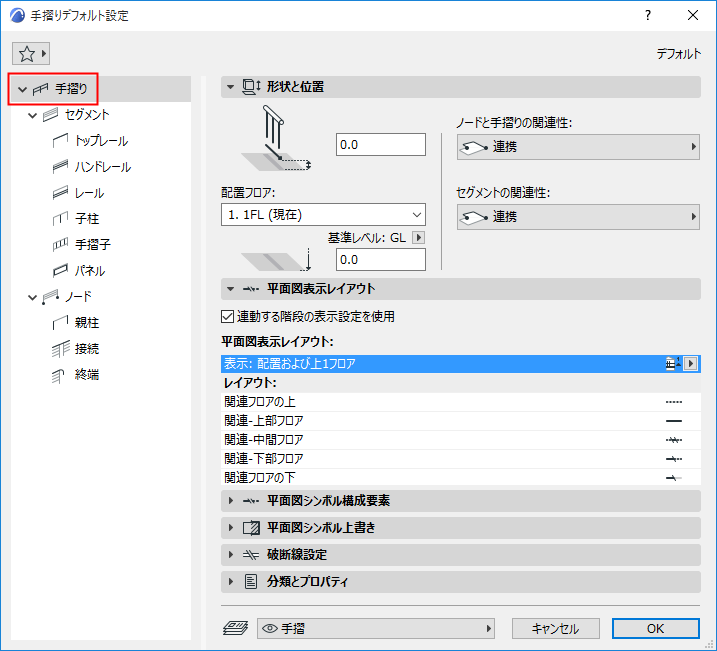Click the 手摺子 baluster icon
The height and width of the screenshot is (651, 717).
(60, 245)
